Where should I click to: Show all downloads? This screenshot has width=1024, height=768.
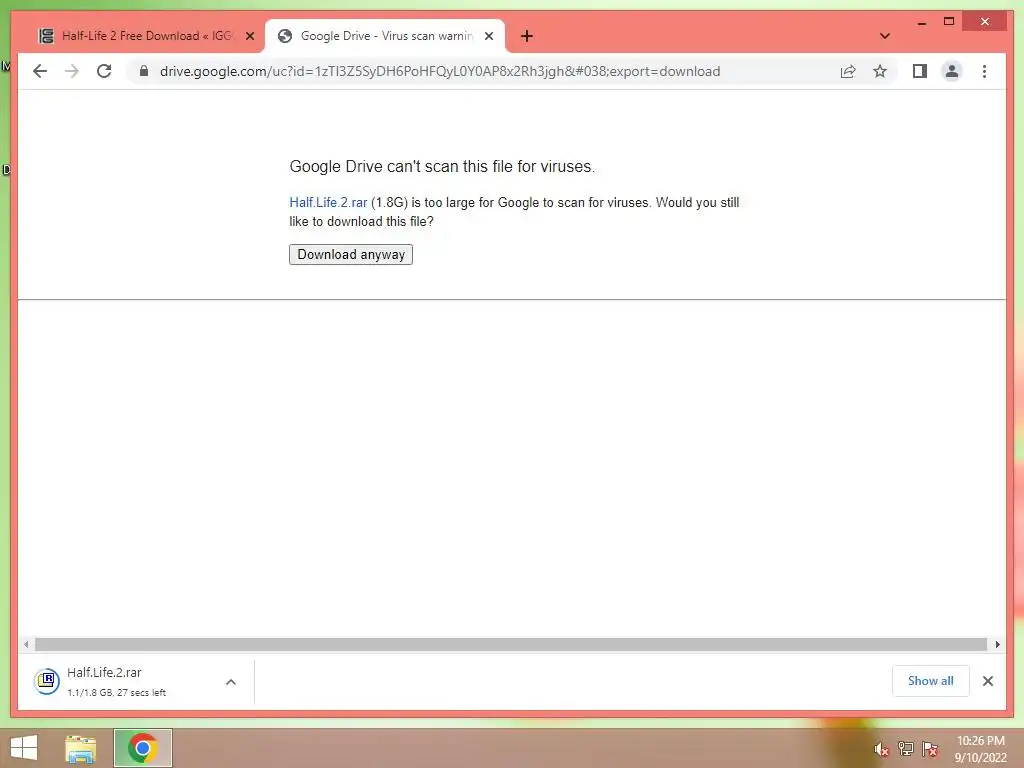931,680
